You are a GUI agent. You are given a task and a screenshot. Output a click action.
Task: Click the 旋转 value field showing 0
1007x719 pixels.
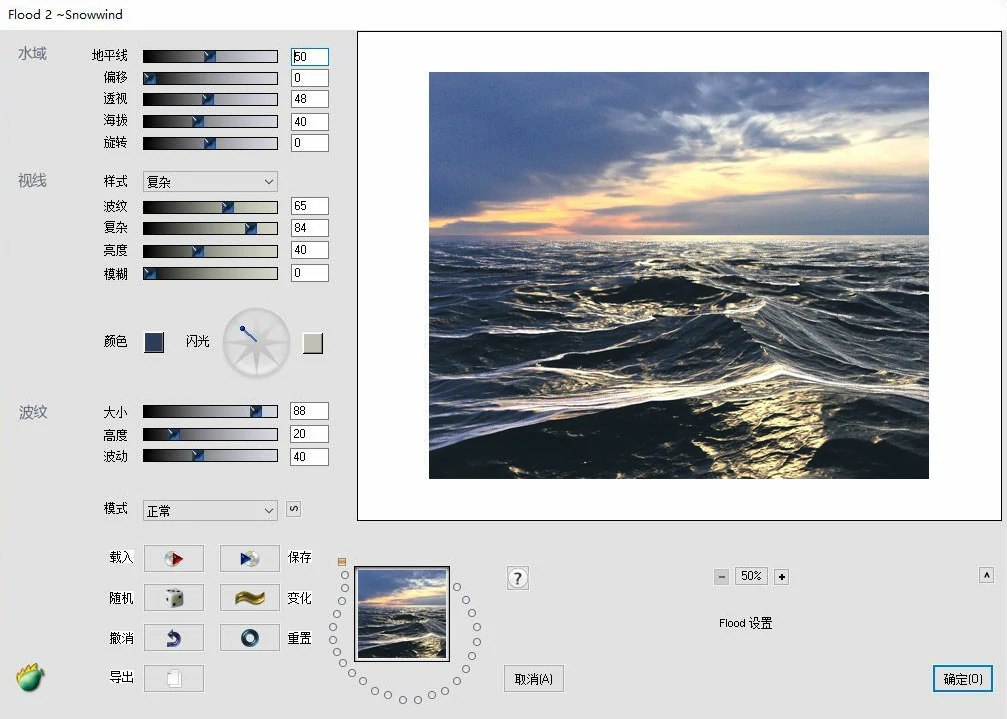(x=310, y=143)
